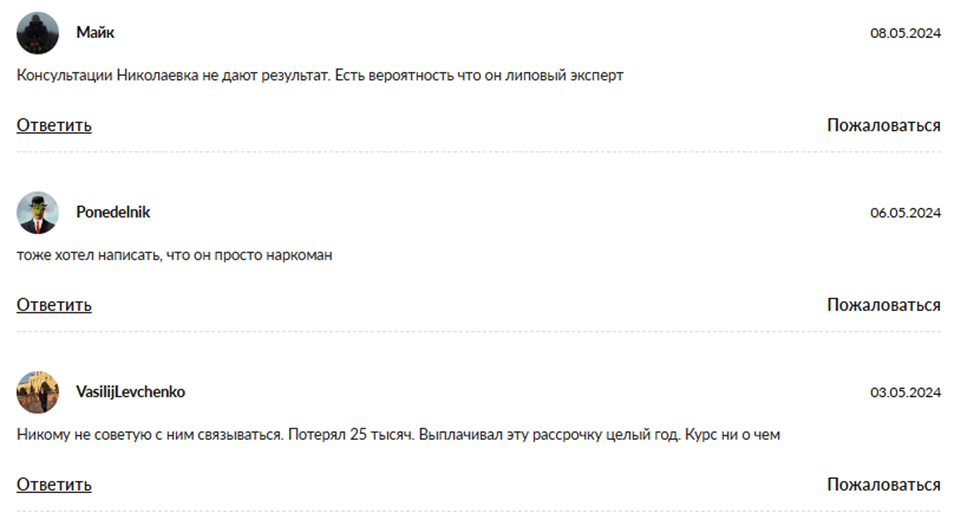
Task: Click Майк's comment text about Николаевка
Action: click(x=320, y=76)
